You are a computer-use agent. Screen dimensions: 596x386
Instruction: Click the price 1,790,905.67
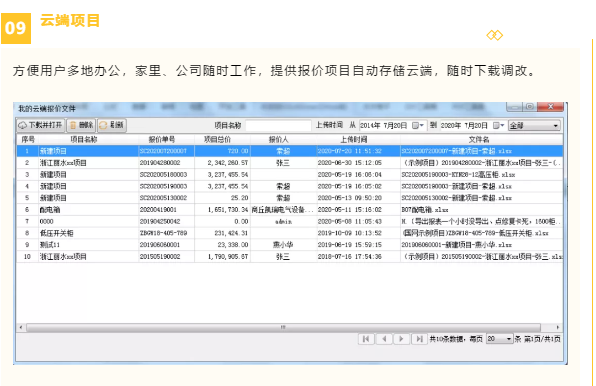tap(228, 257)
